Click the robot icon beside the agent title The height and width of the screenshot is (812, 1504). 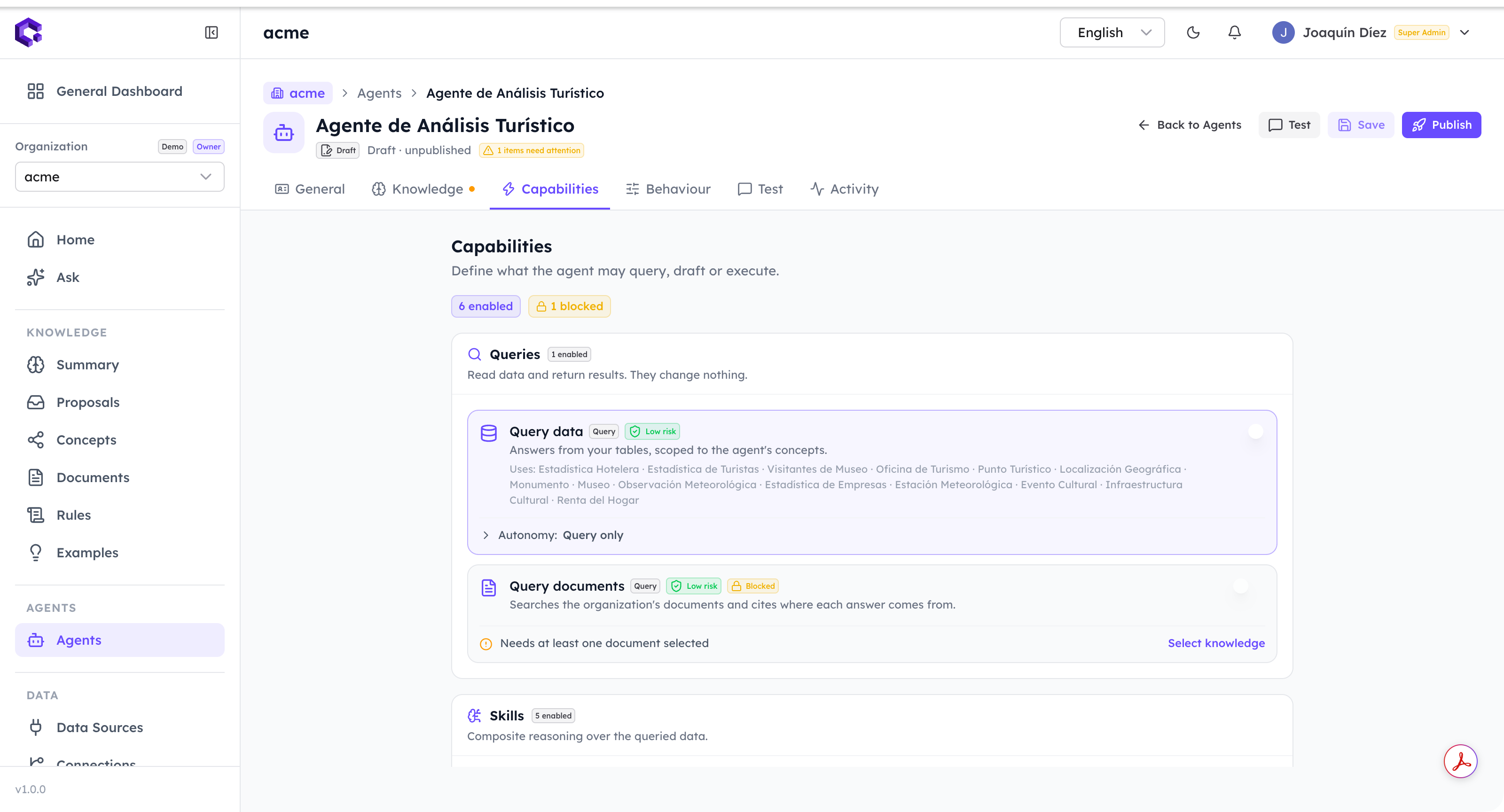284,133
